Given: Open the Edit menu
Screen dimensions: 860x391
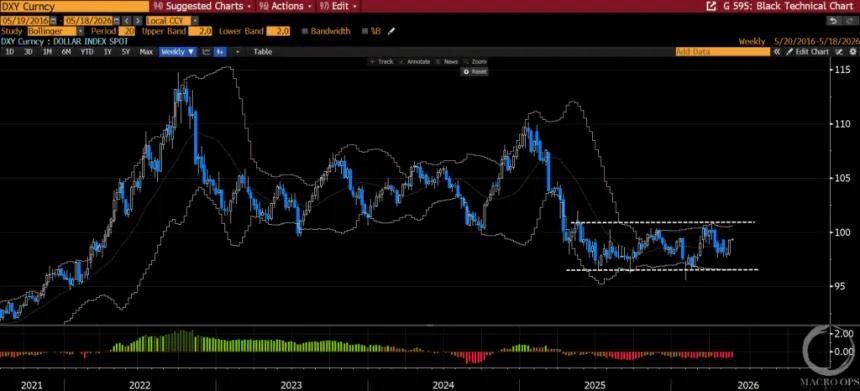Looking at the screenshot, I should (x=338, y=6).
